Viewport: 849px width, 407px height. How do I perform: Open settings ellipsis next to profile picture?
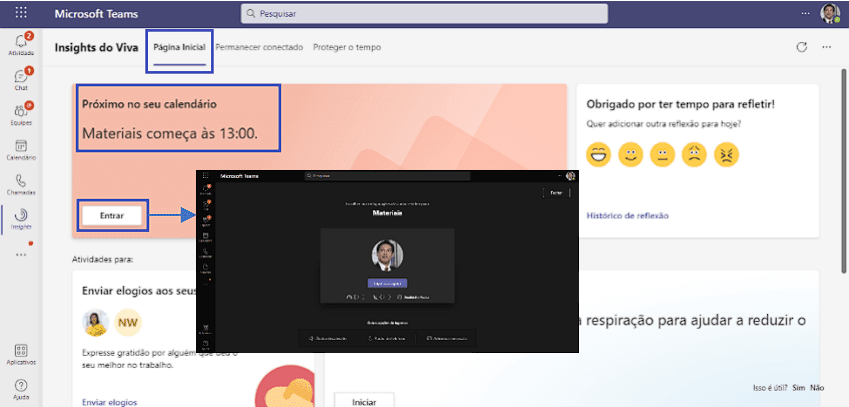click(x=806, y=14)
